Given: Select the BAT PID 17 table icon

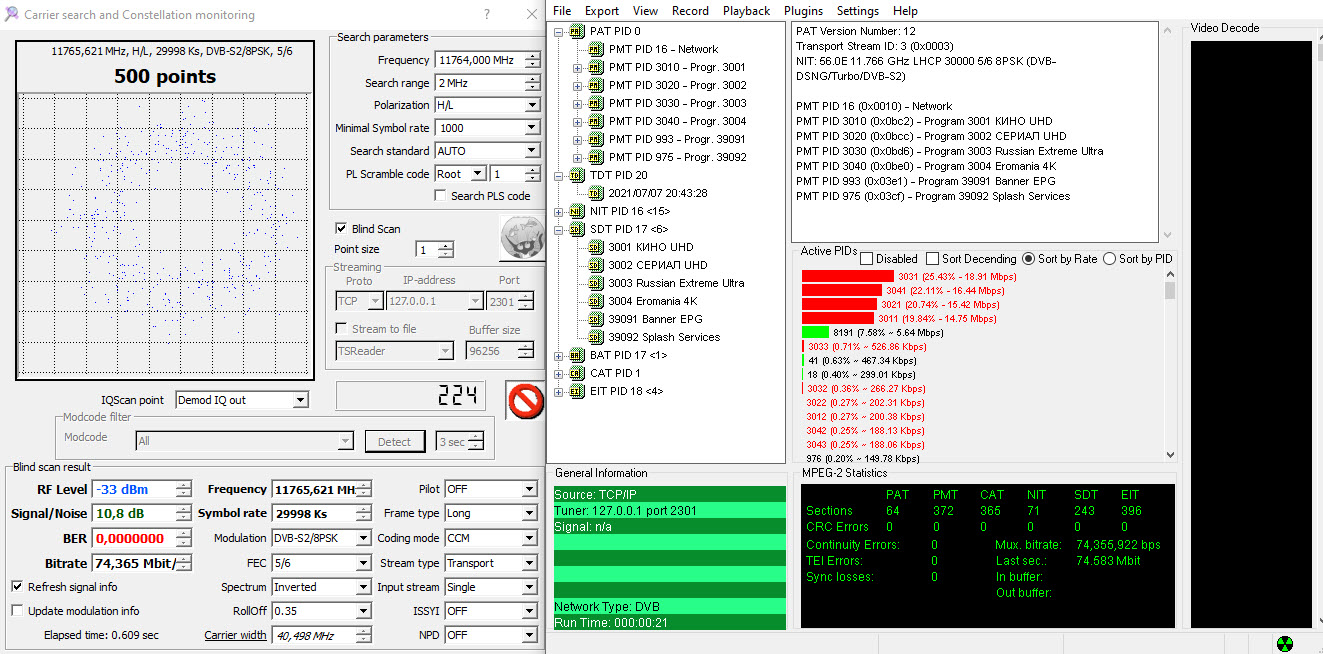Looking at the screenshot, I should click(x=577, y=355).
